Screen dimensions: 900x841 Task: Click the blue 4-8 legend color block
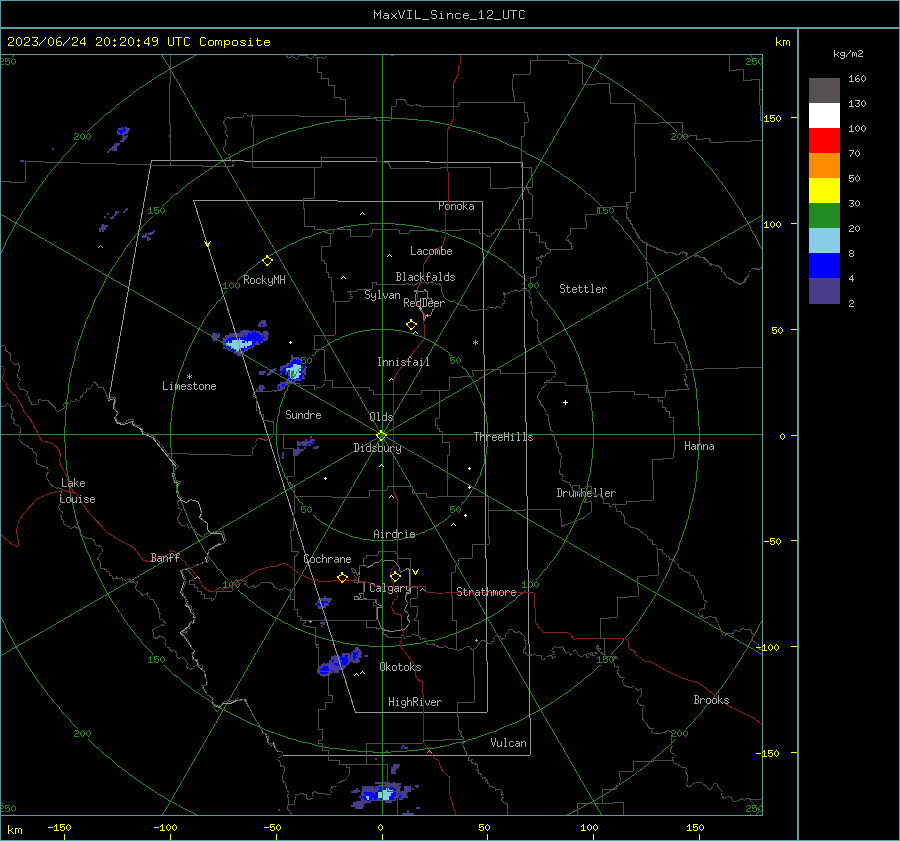824,266
